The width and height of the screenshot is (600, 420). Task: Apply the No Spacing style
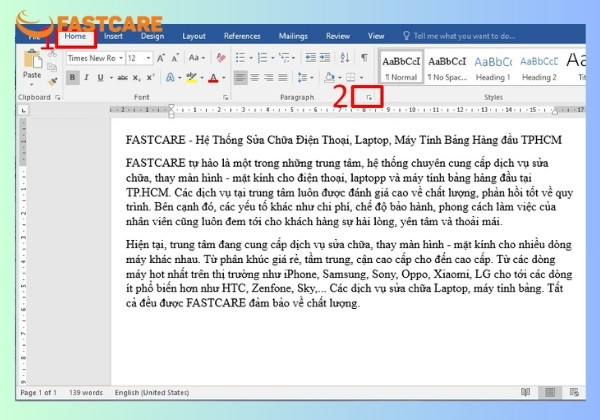(447, 67)
